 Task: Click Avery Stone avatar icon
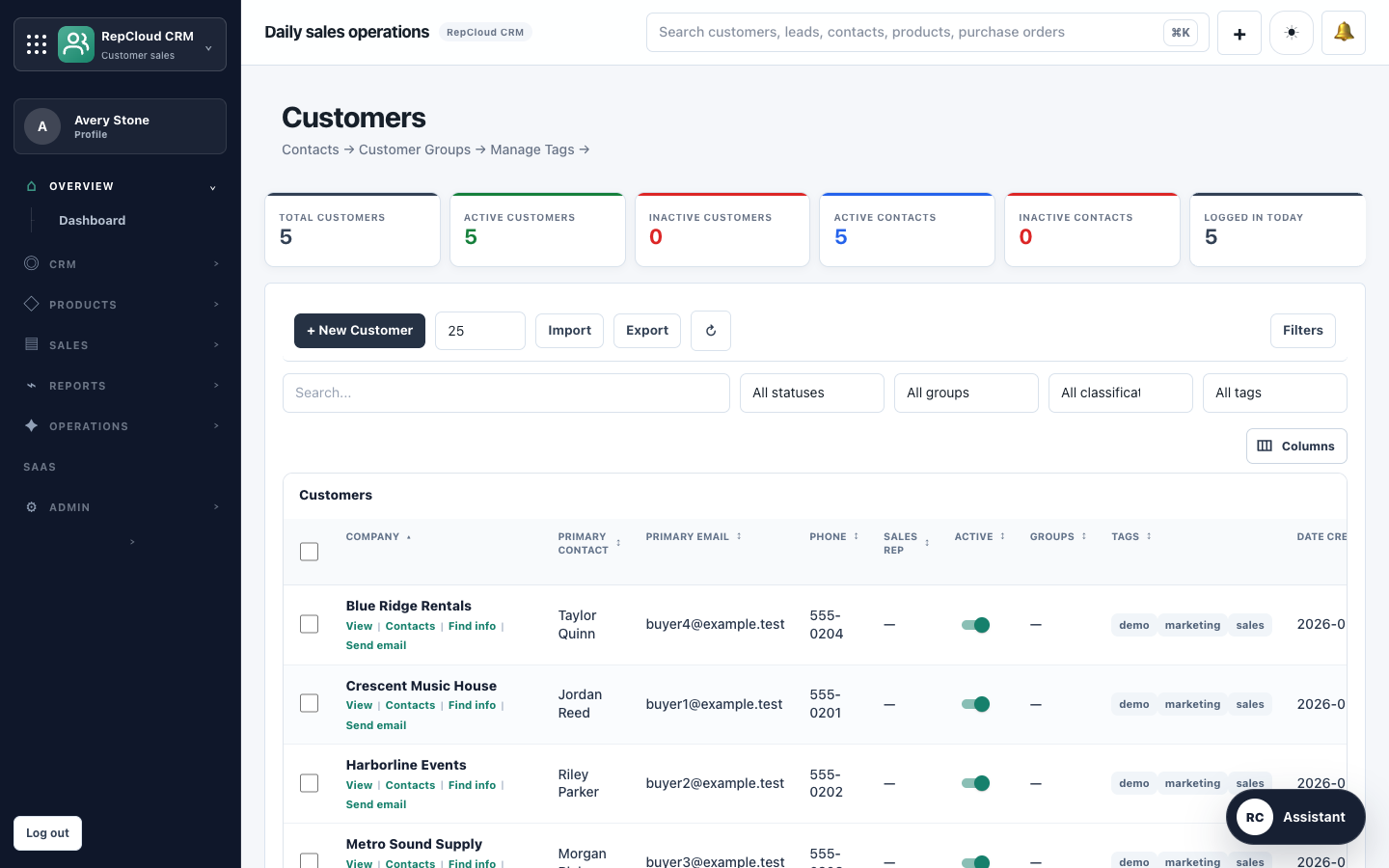click(42, 126)
